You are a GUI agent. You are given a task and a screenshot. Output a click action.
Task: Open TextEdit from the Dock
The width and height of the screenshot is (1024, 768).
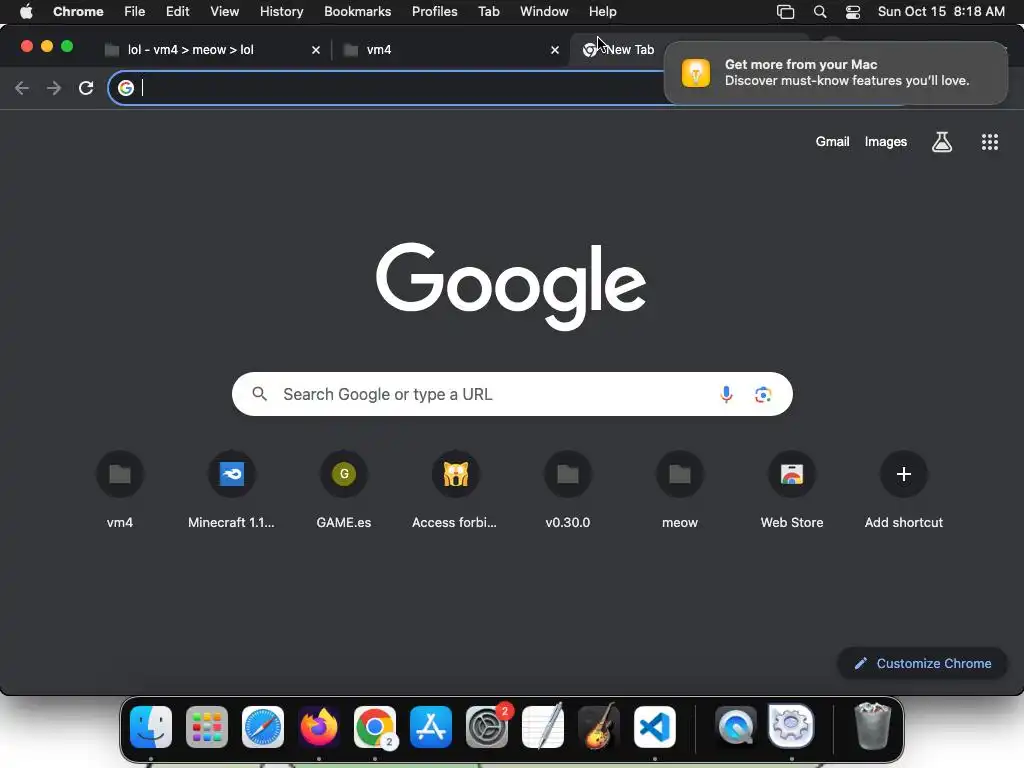click(x=543, y=727)
